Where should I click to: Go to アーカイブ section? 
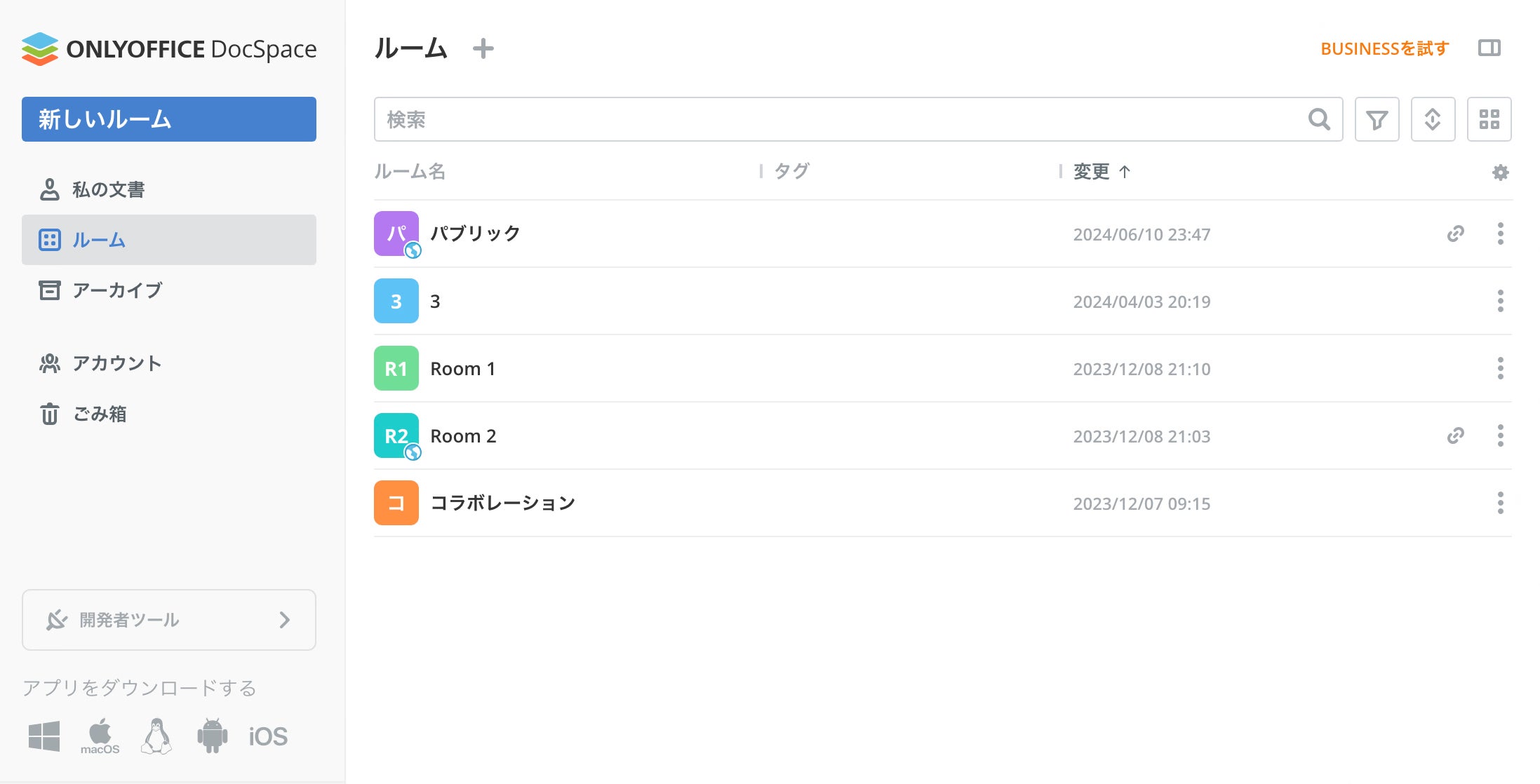pyautogui.click(x=116, y=290)
